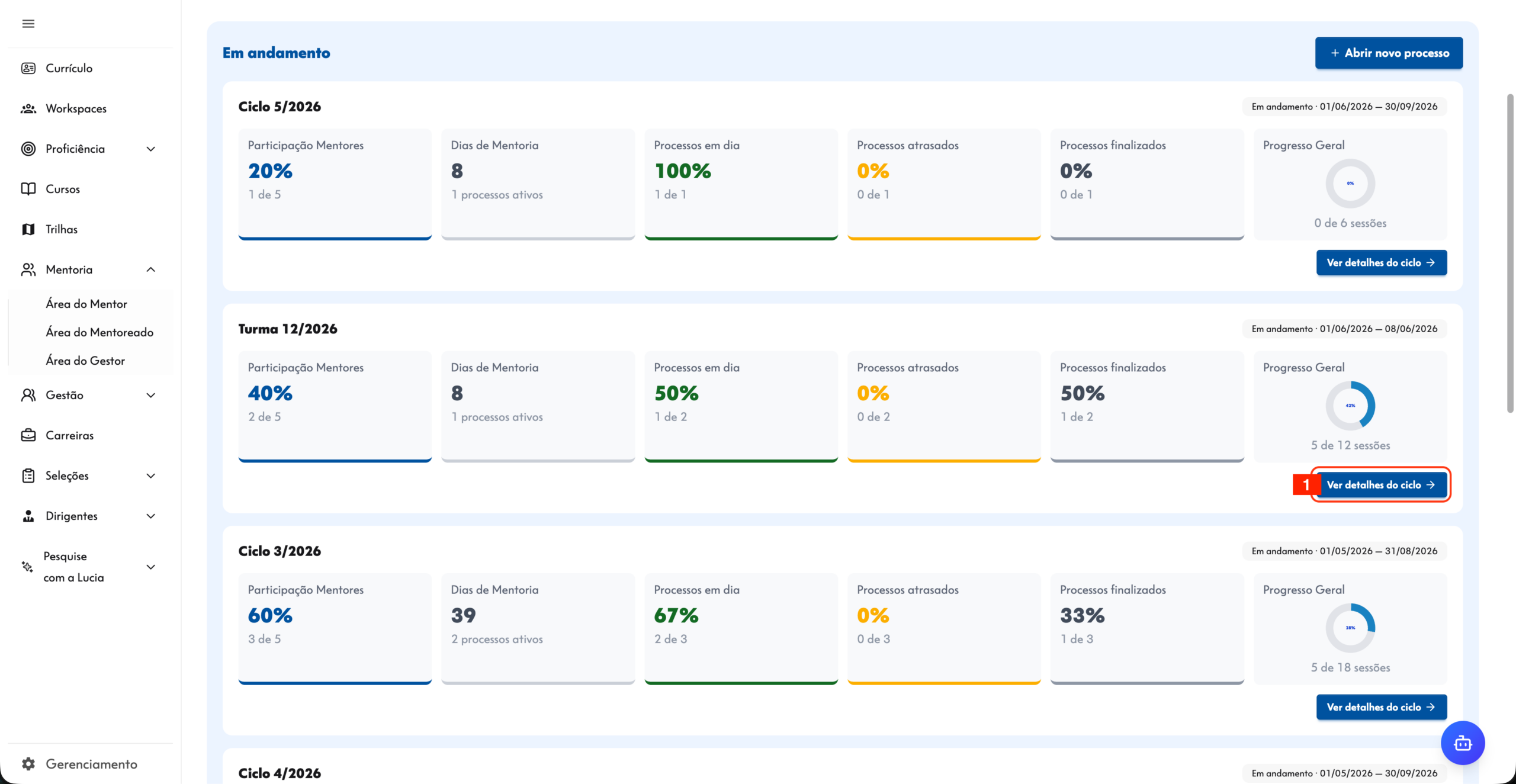Click the Gerenciamento gear icon
This screenshot has height=784, width=1516.
(28, 764)
